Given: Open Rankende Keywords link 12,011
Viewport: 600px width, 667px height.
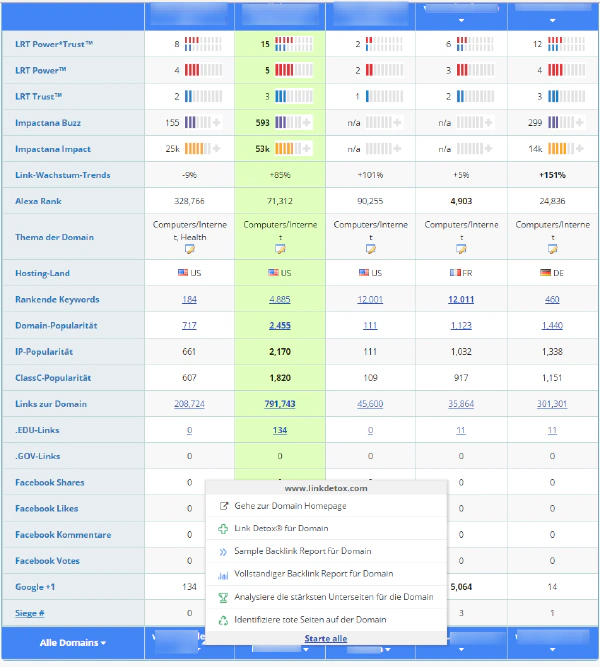Looking at the screenshot, I should pos(461,299).
